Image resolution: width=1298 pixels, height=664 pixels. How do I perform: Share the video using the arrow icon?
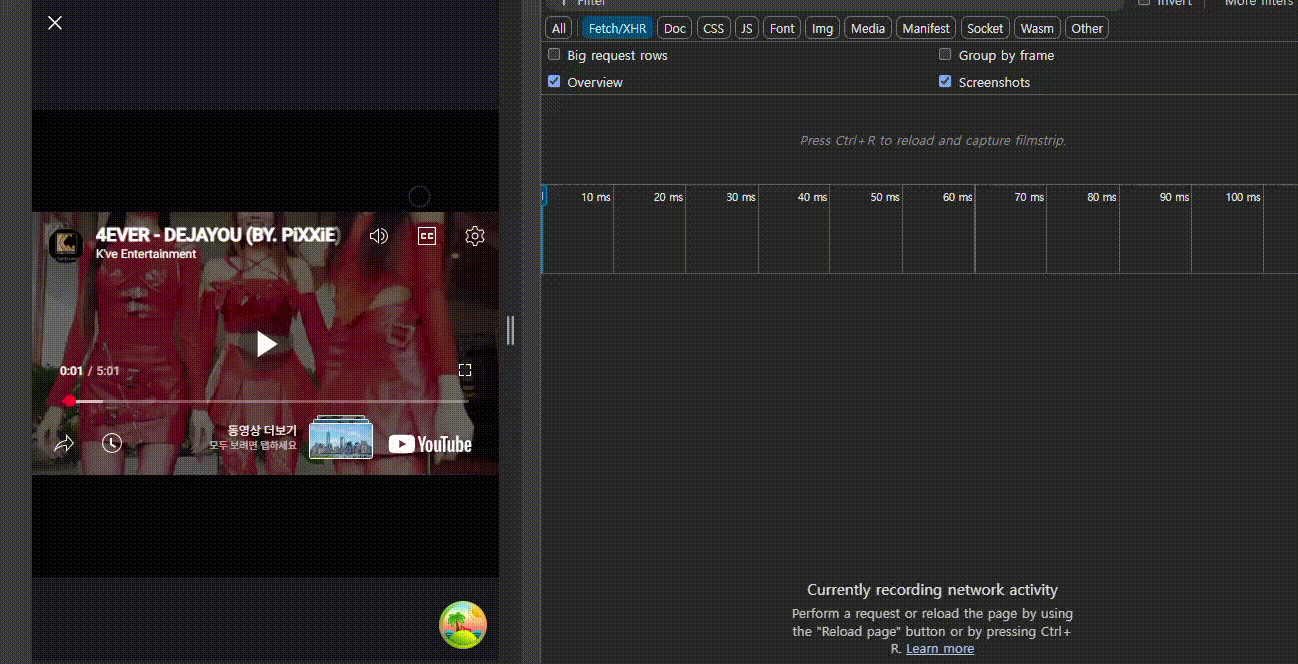tap(64, 443)
